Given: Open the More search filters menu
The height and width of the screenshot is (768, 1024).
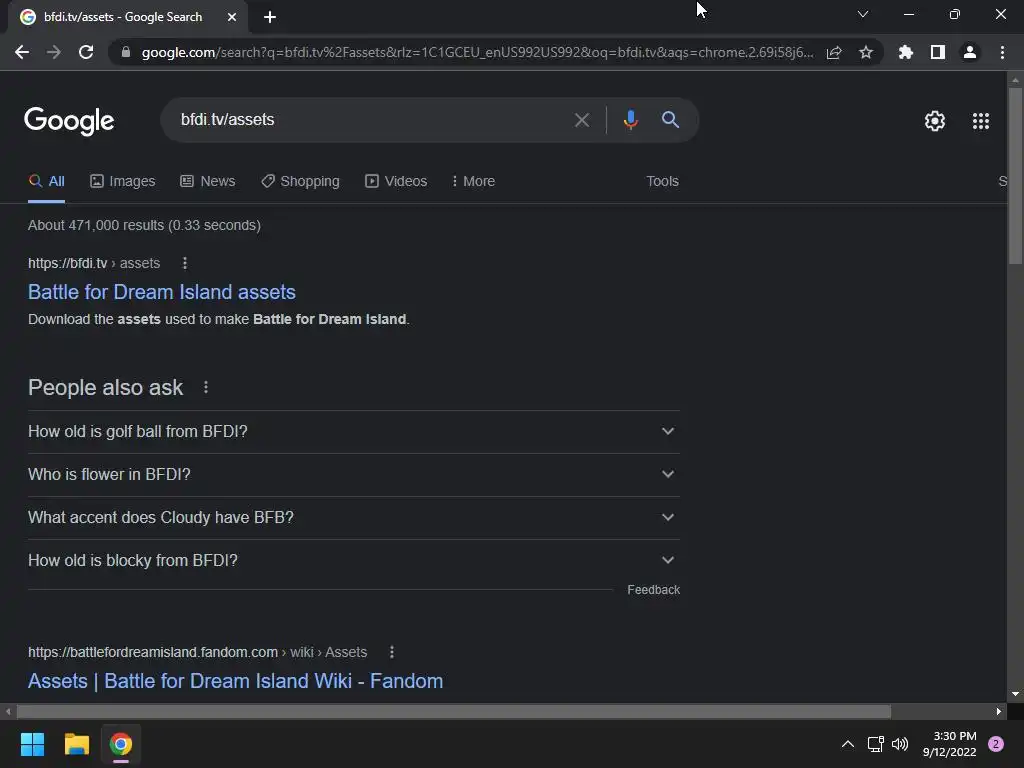Looking at the screenshot, I should click(473, 181).
